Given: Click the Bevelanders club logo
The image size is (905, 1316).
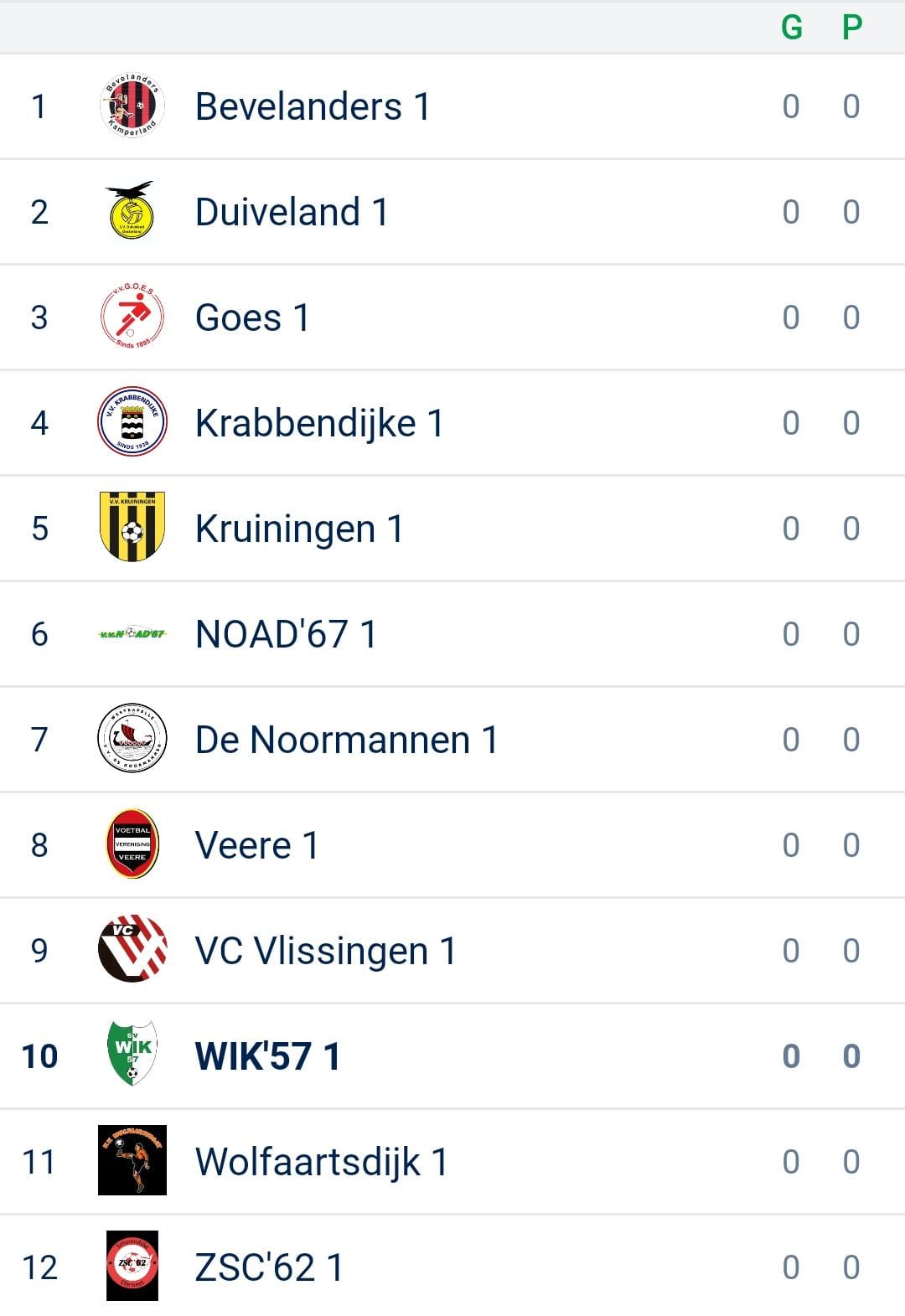Looking at the screenshot, I should click(132, 106).
